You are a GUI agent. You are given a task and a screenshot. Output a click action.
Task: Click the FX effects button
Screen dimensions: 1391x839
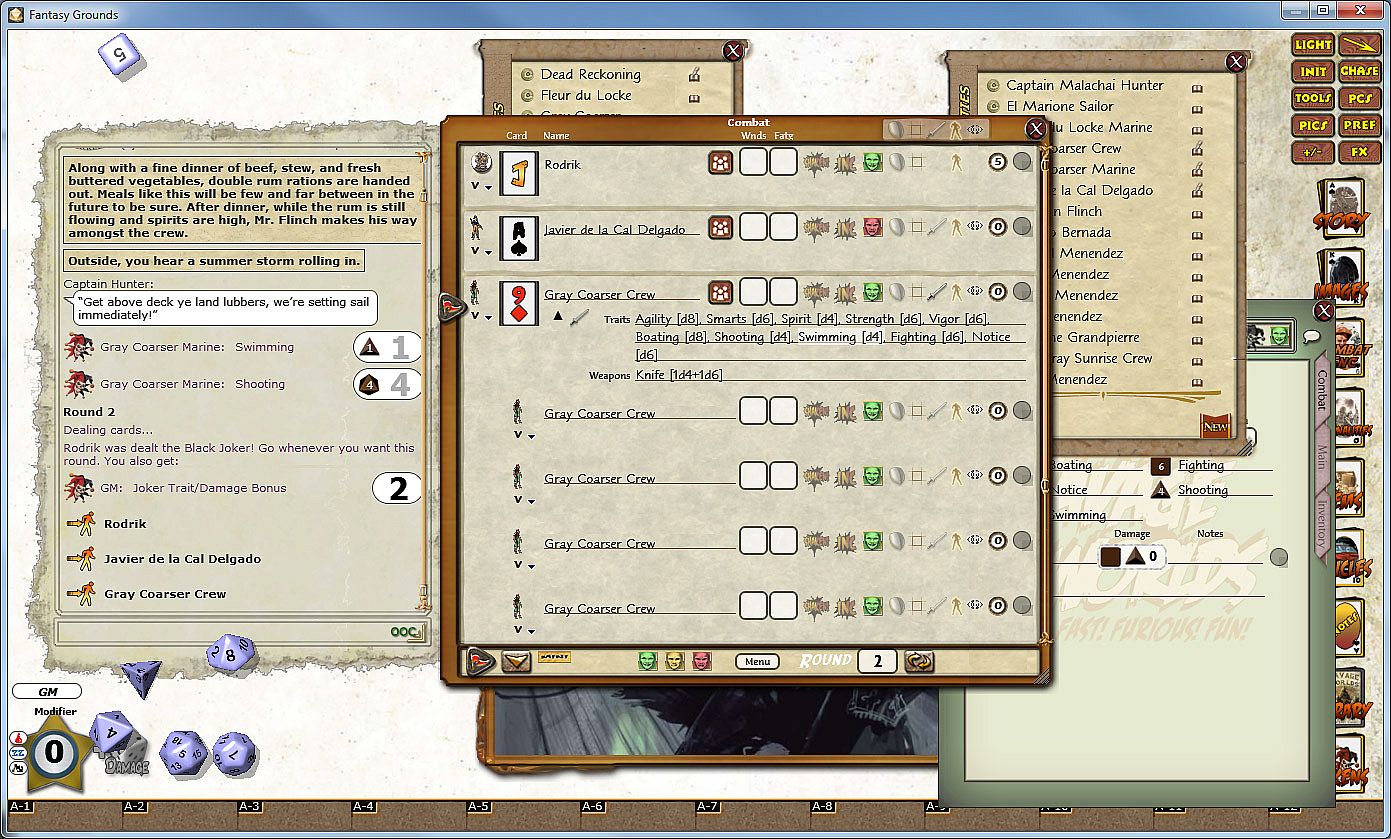pos(1359,153)
